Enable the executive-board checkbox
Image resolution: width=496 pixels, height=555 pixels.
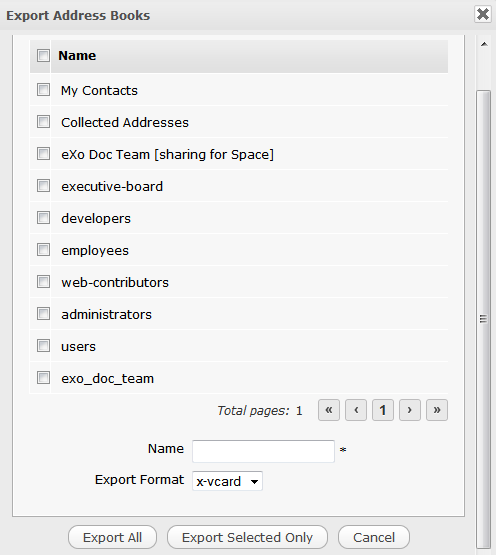43,185
